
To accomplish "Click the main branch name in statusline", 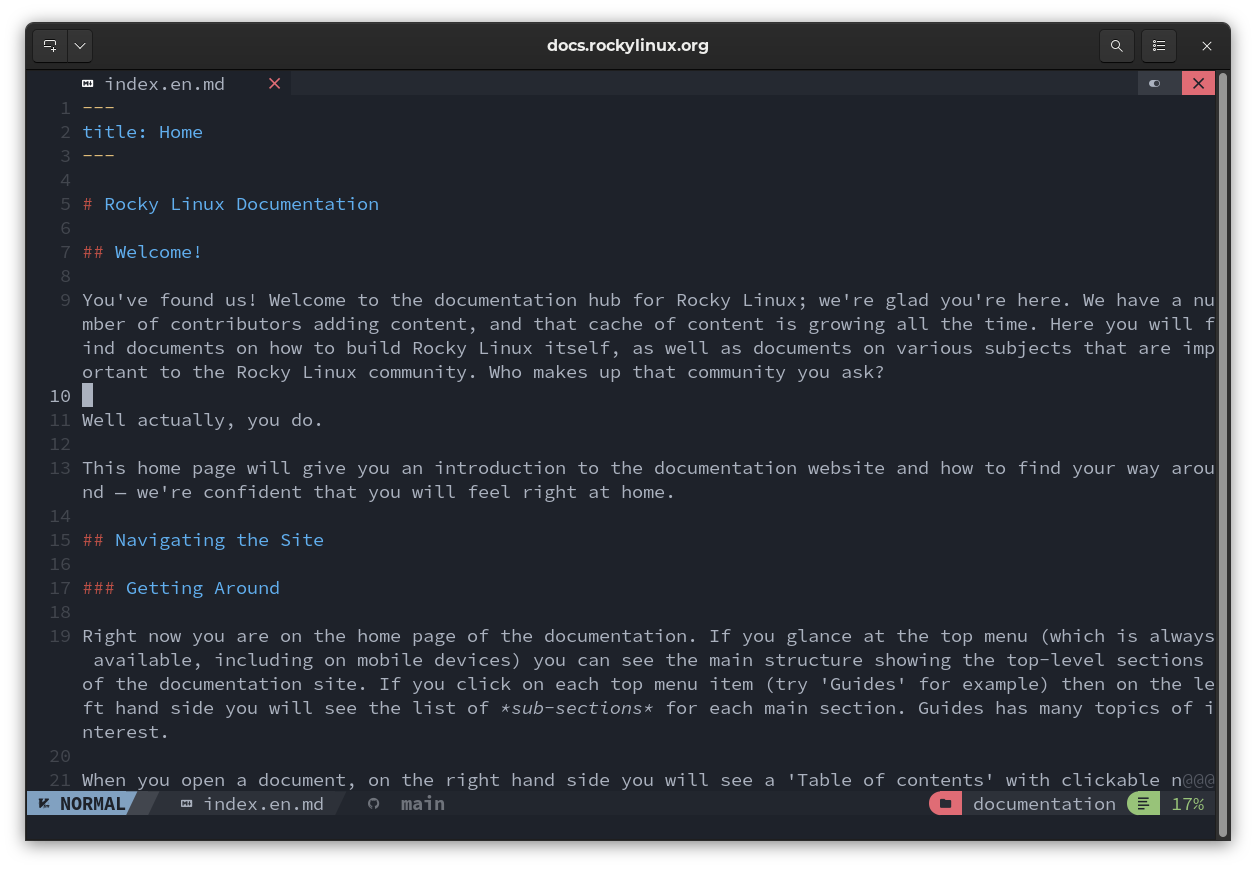I will point(423,803).
